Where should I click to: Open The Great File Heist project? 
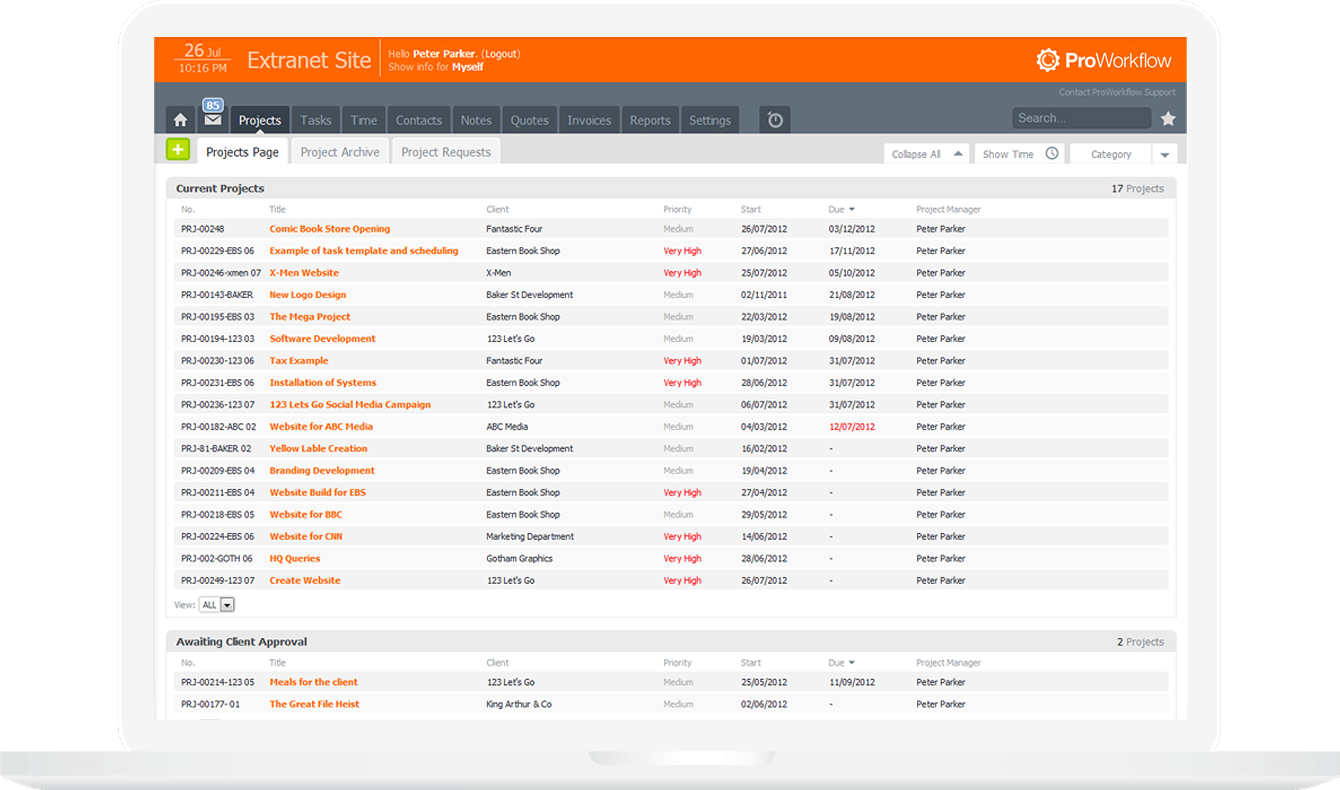tap(314, 704)
